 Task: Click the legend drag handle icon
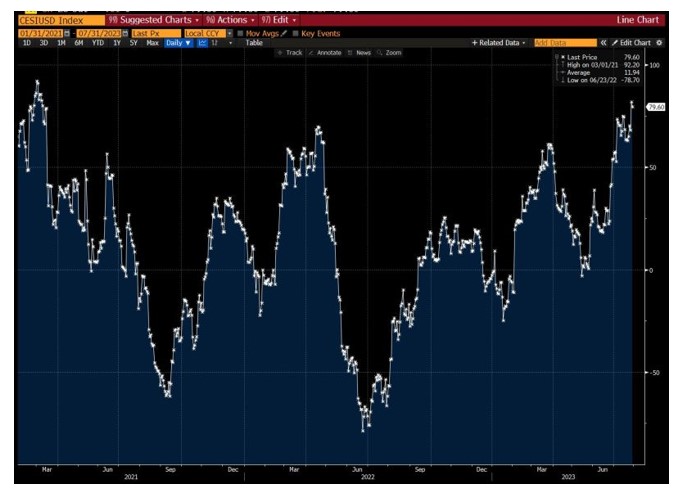pyautogui.click(x=557, y=57)
